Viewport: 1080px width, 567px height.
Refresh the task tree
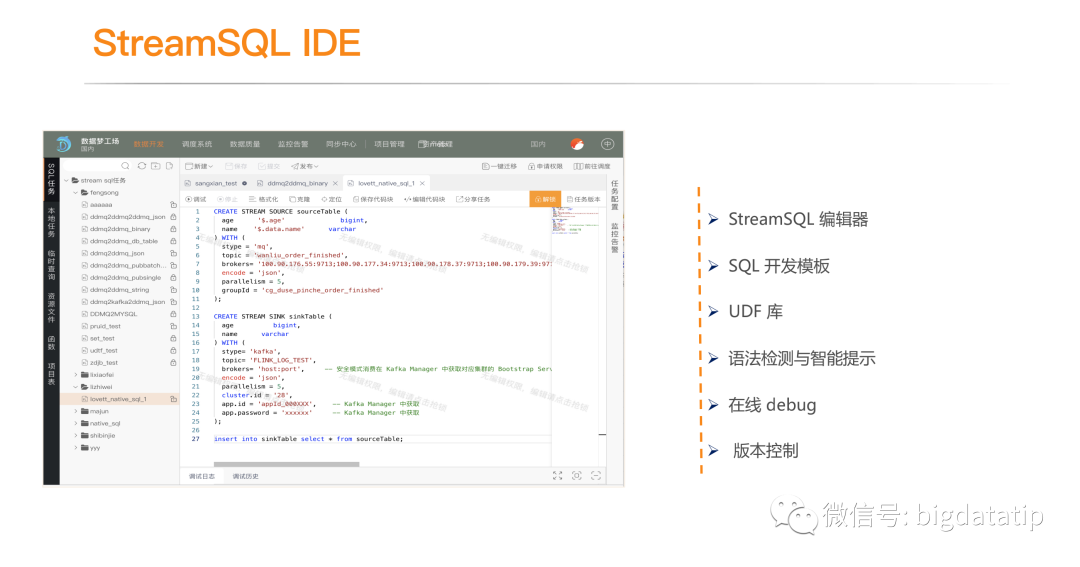coord(141,166)
